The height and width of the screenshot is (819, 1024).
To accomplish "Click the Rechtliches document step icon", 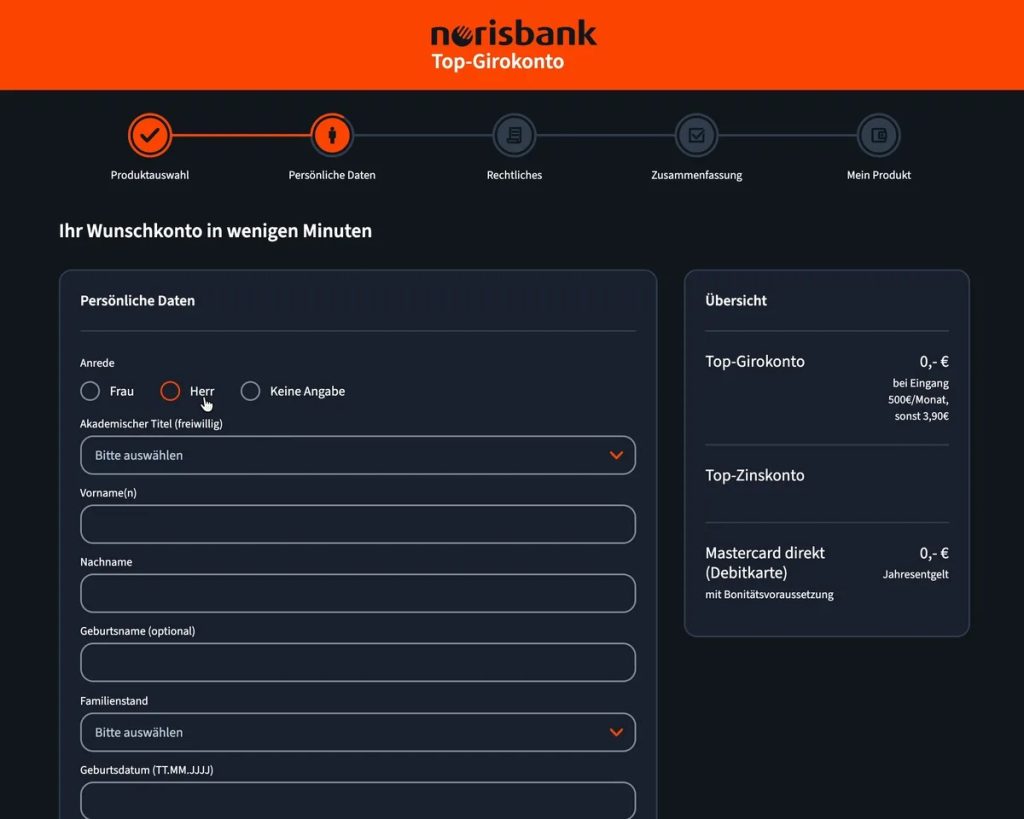I will tap(514, 135).
